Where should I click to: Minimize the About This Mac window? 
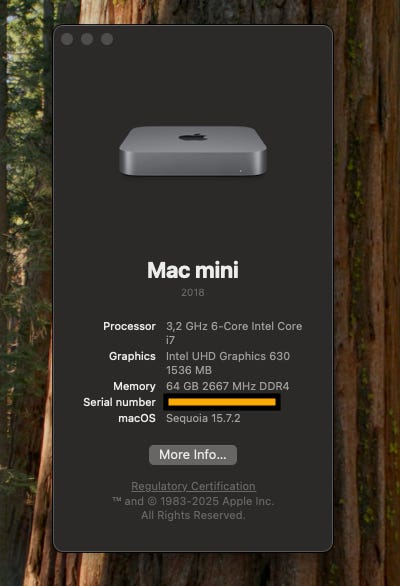tap(87, 39)
